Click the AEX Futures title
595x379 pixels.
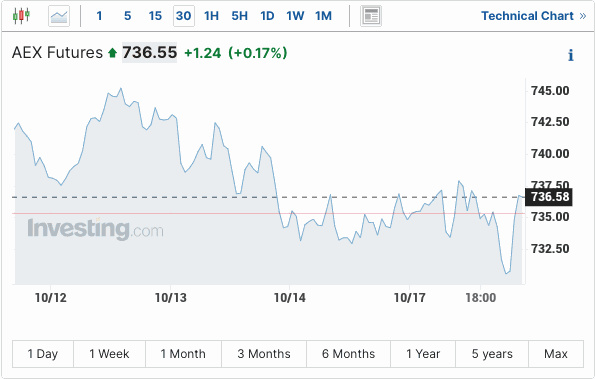point(57,52)
